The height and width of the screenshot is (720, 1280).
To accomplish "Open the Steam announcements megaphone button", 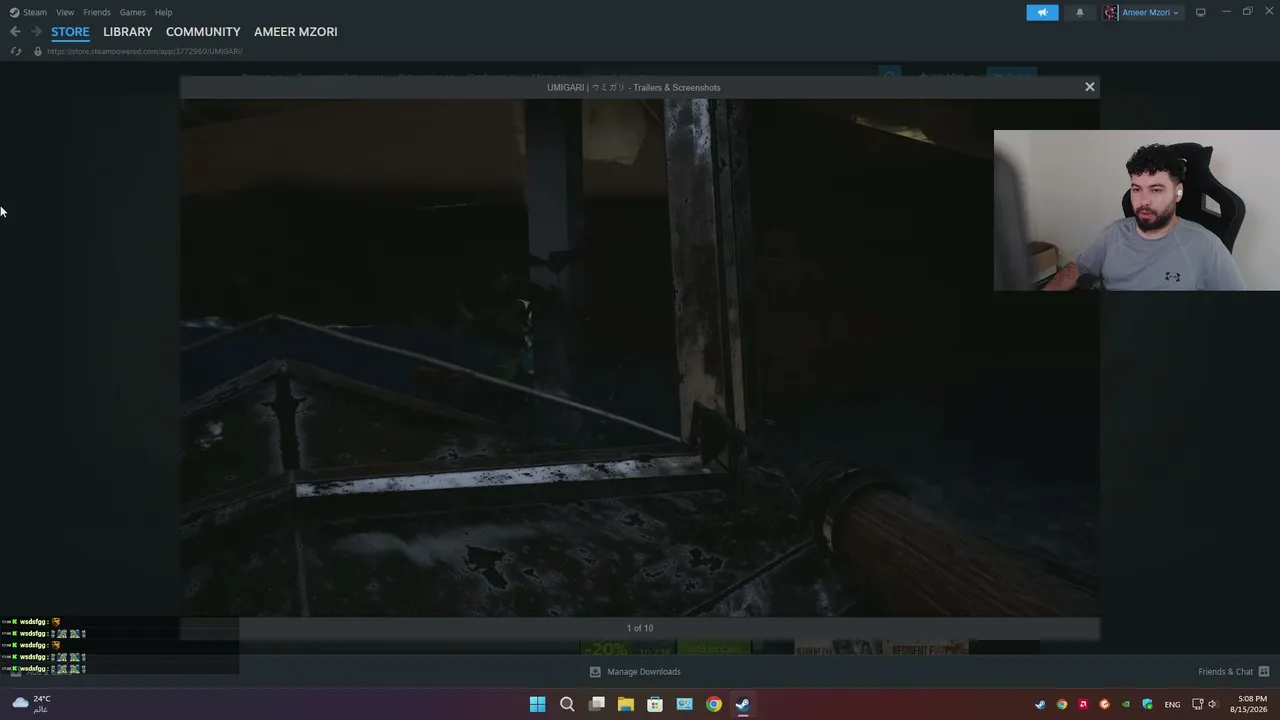I will [x=1042, y=12].
